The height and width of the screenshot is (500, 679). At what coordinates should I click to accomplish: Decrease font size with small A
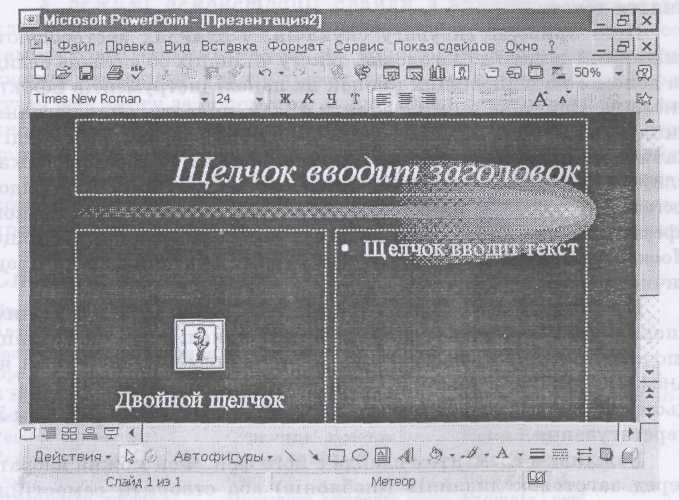click(564, 99)
